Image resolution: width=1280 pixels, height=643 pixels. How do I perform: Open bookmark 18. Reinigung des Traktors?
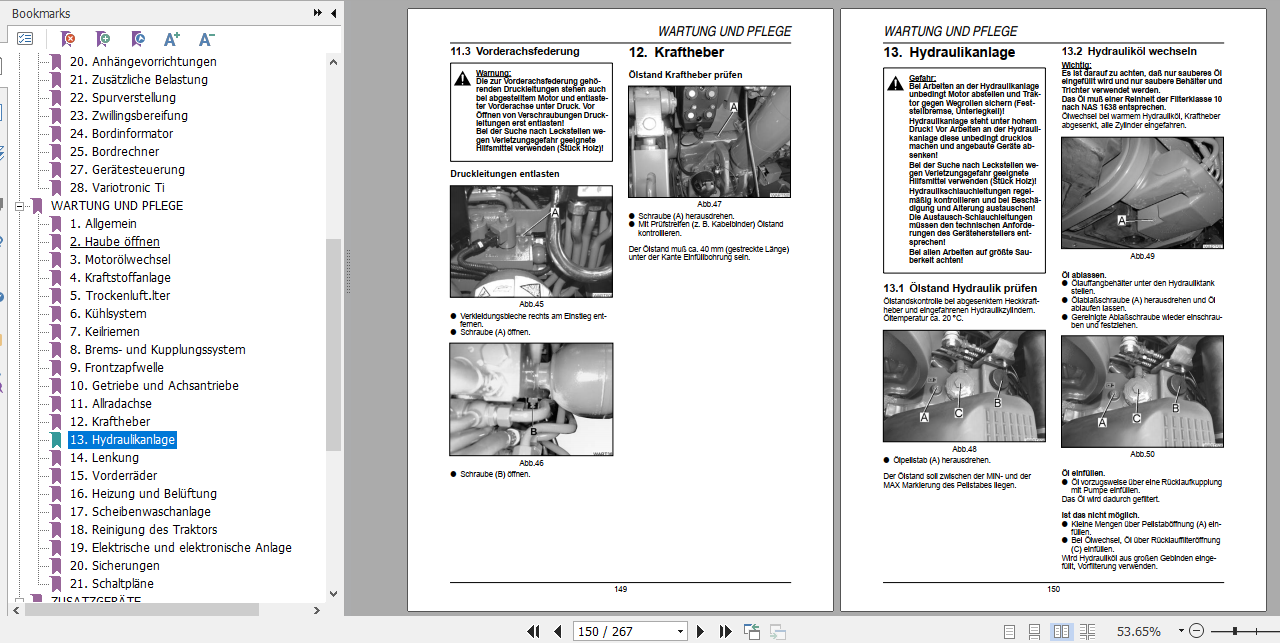(141, 530)
